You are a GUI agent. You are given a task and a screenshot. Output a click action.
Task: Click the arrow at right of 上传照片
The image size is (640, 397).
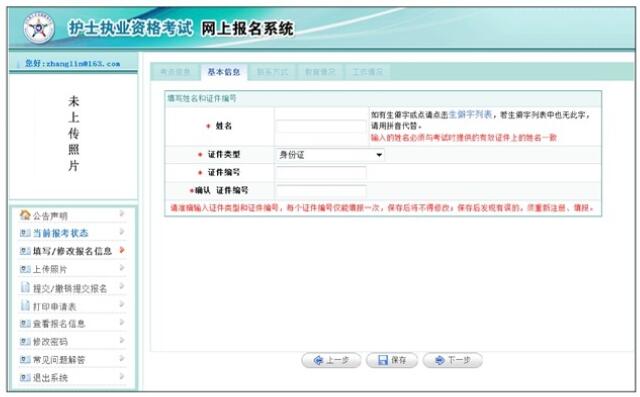[x=122, y=268]
